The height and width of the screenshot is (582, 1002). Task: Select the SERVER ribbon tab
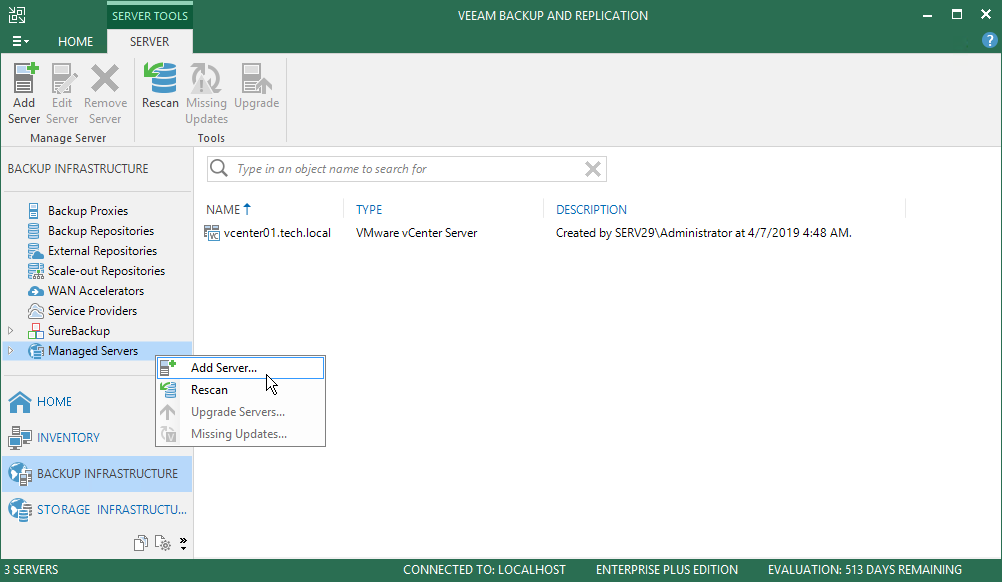click(150, 42)
